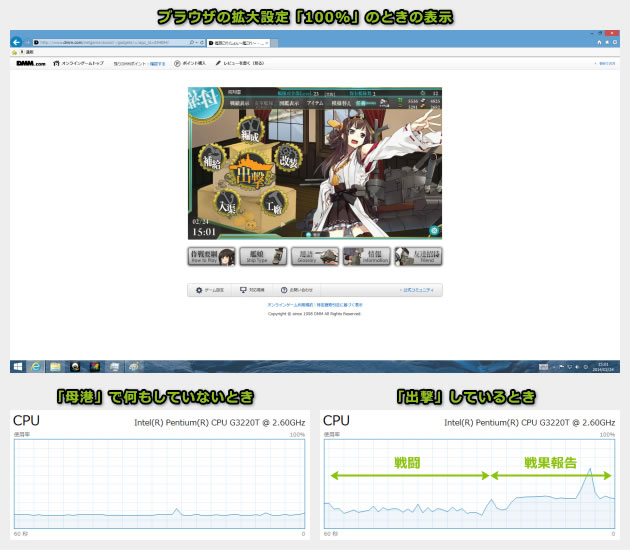Click the browser forward arrow button
Screen dimensions: 630x550
pos(27,42)
